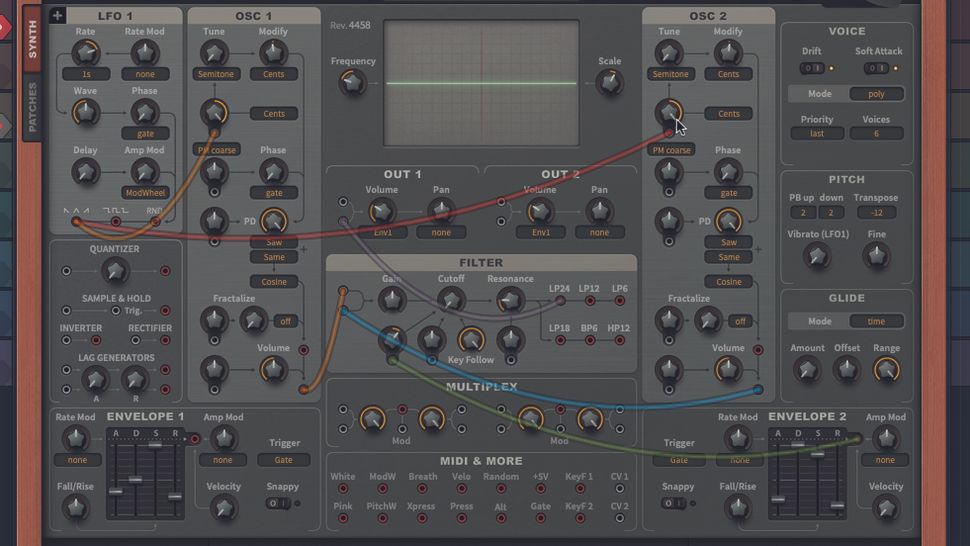Click the LFO 1 Rate Mod knob
This screenshot has height=546, width=970.
coord(145,53)
